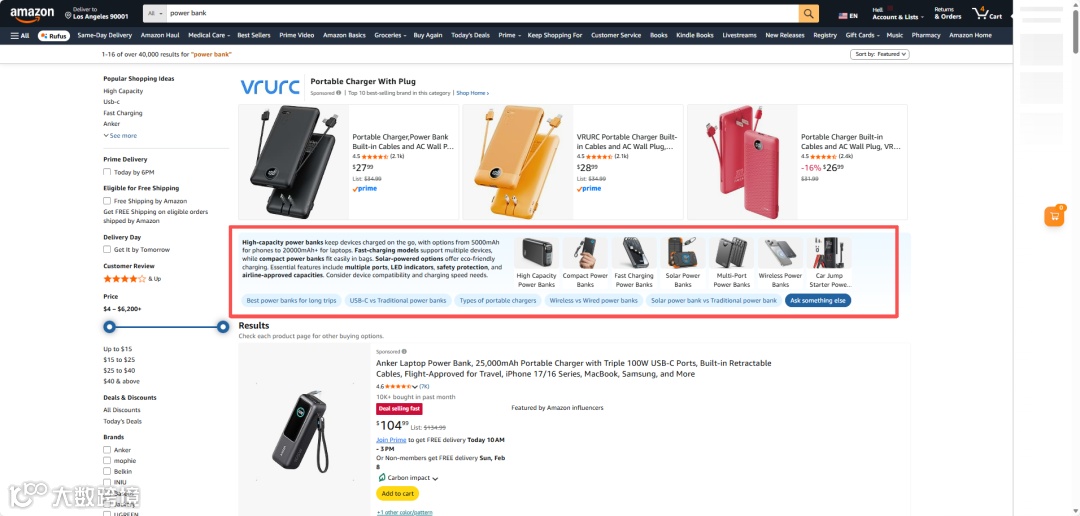Screen dimensions: 1080x516
Task: Click the right price slider handle
Action: tap(223, 327)
